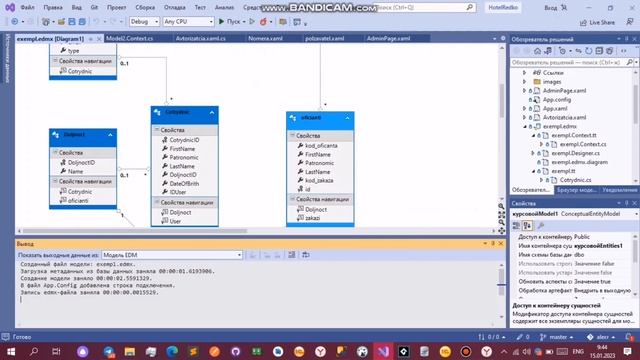The width and height of the screenshot is (640, 360).
Task: Collapse the Cotrydnic entity chevron
Action: 212,112
